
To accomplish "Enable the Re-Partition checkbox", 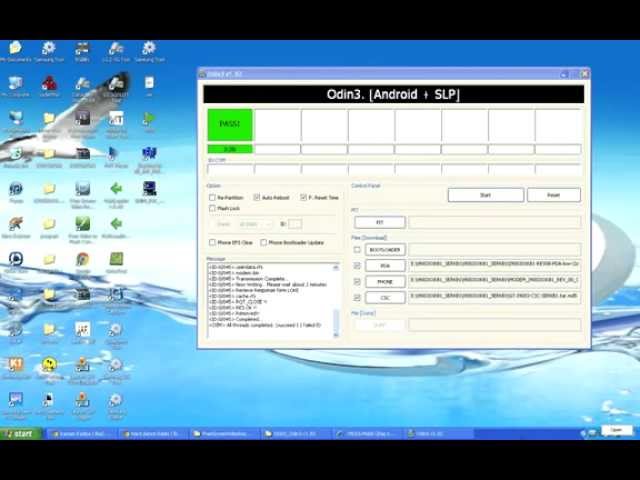I will (212, 198).
